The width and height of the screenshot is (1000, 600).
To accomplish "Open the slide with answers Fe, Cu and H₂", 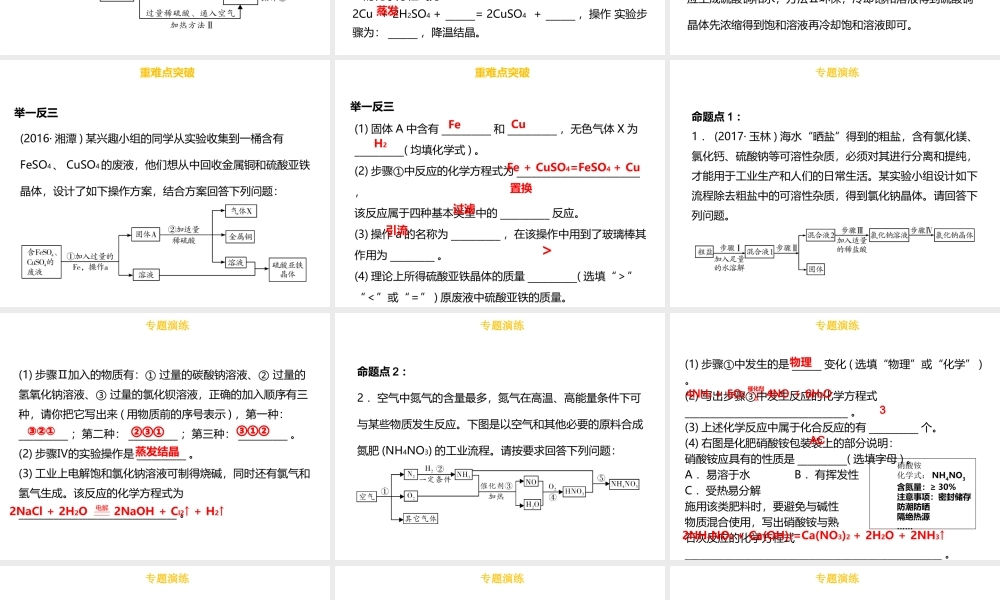I will click(500, 183).
